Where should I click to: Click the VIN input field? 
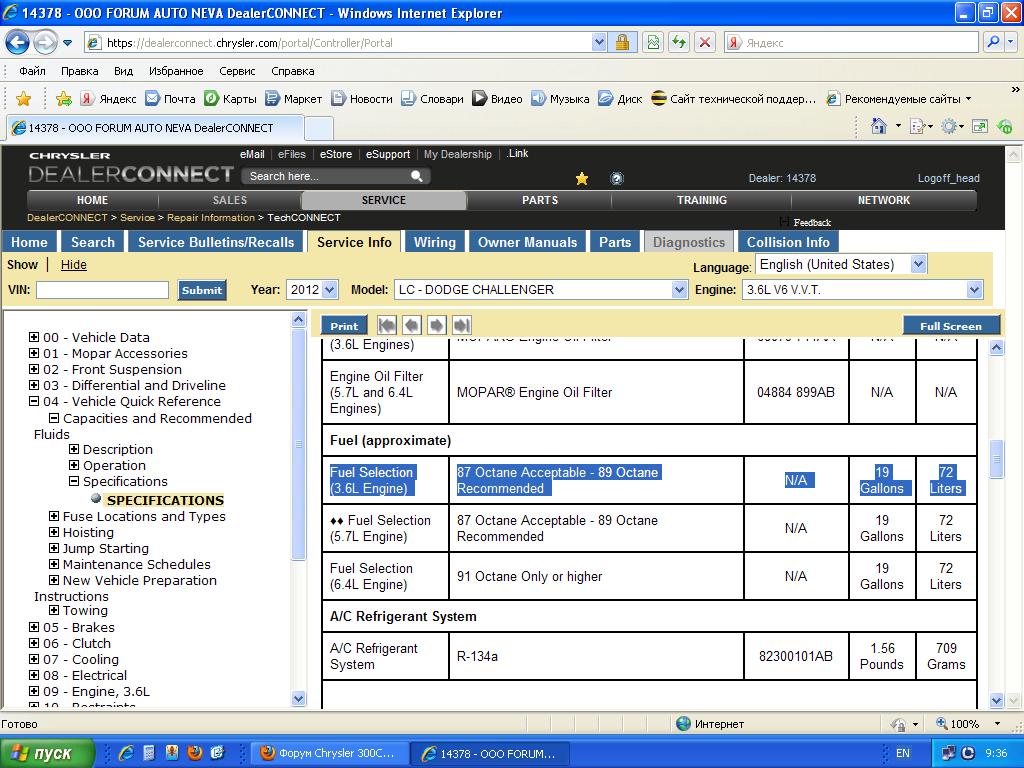102,290
